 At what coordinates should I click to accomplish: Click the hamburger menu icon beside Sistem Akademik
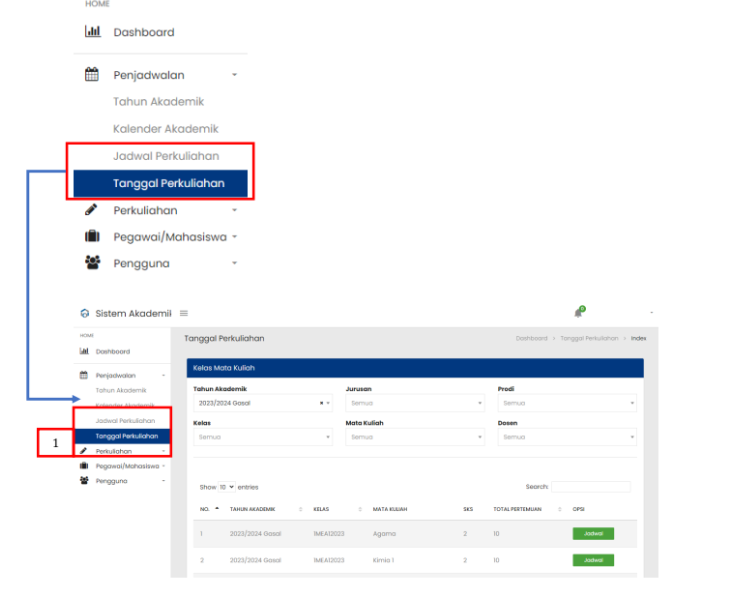tap(184, 314)
